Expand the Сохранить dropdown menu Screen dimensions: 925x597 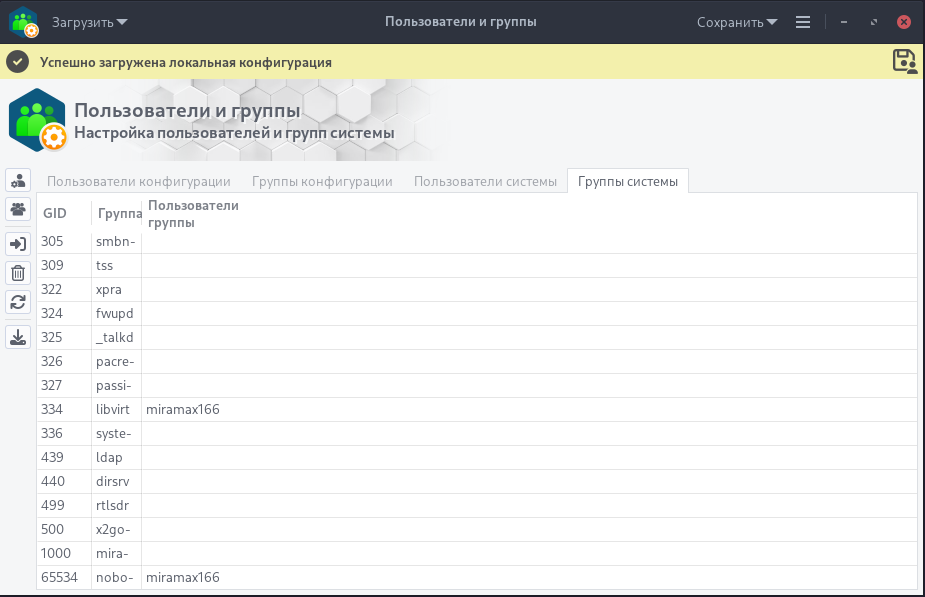(x=737, y=22)
